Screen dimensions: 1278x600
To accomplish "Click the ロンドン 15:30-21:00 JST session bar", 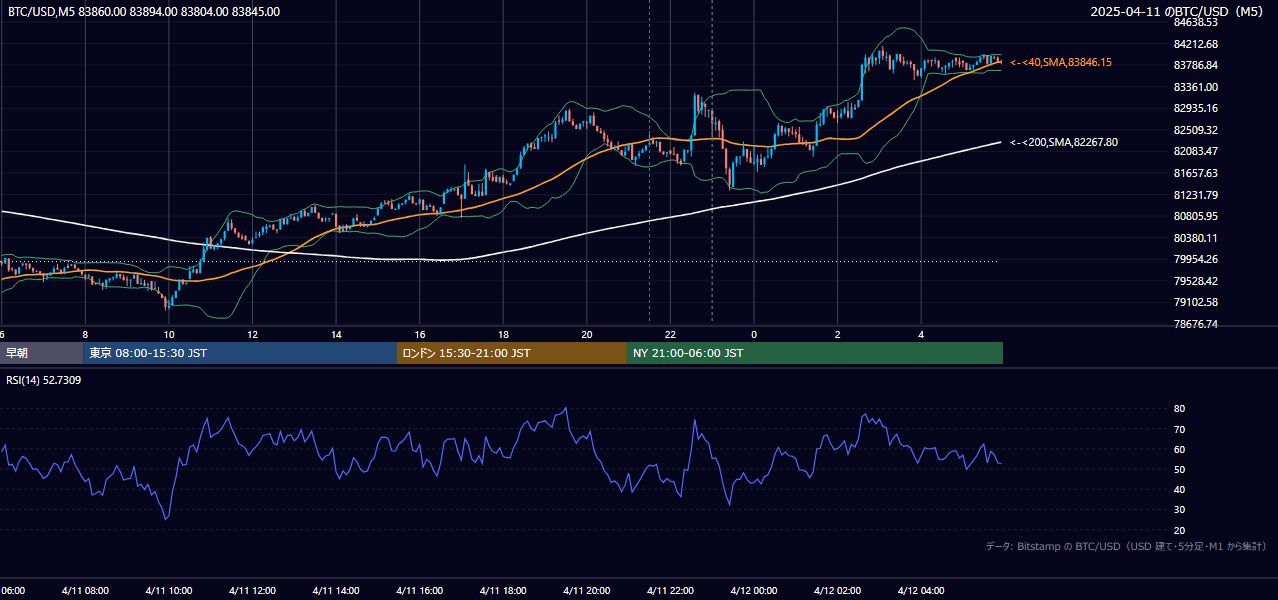I will 512,353.
